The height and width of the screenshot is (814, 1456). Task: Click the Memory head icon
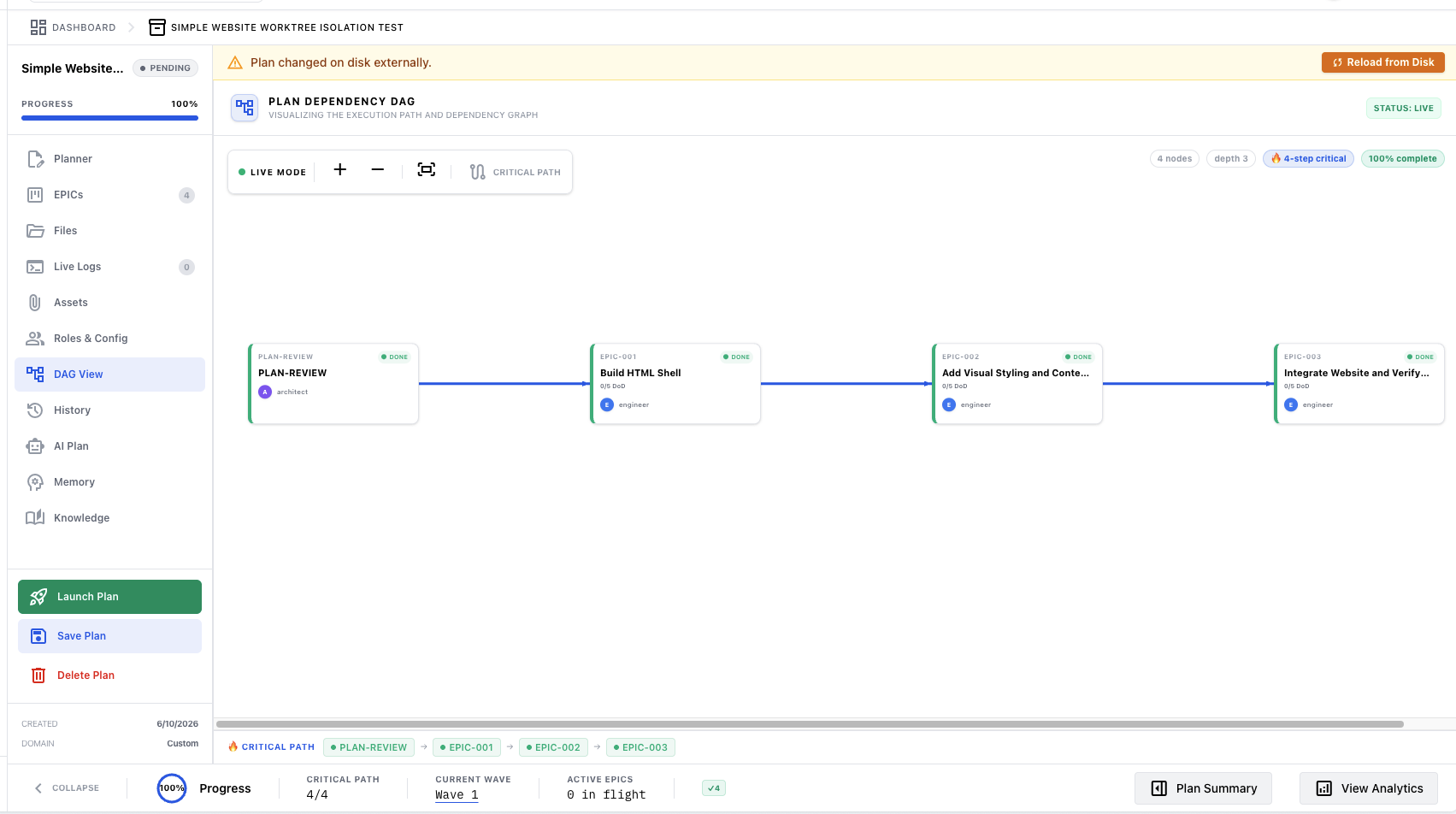35,482
